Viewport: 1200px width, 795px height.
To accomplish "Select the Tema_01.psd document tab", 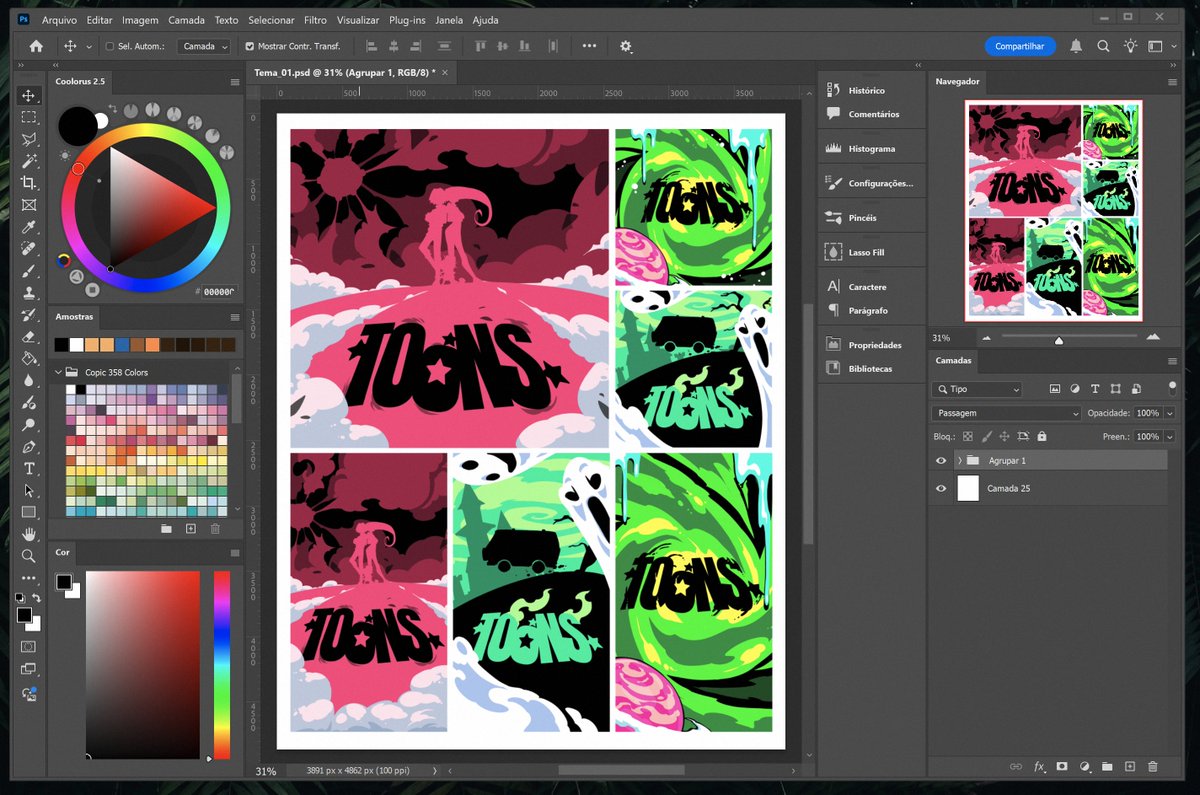I will click(344, 72).
